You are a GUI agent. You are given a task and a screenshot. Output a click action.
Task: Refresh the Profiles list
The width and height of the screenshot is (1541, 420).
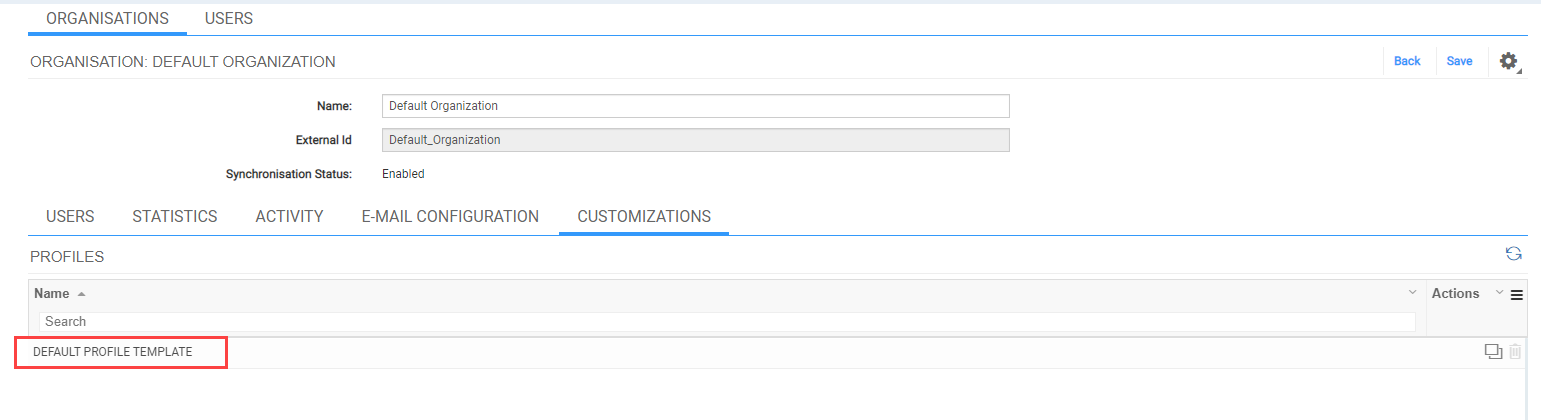[1514, 254]
